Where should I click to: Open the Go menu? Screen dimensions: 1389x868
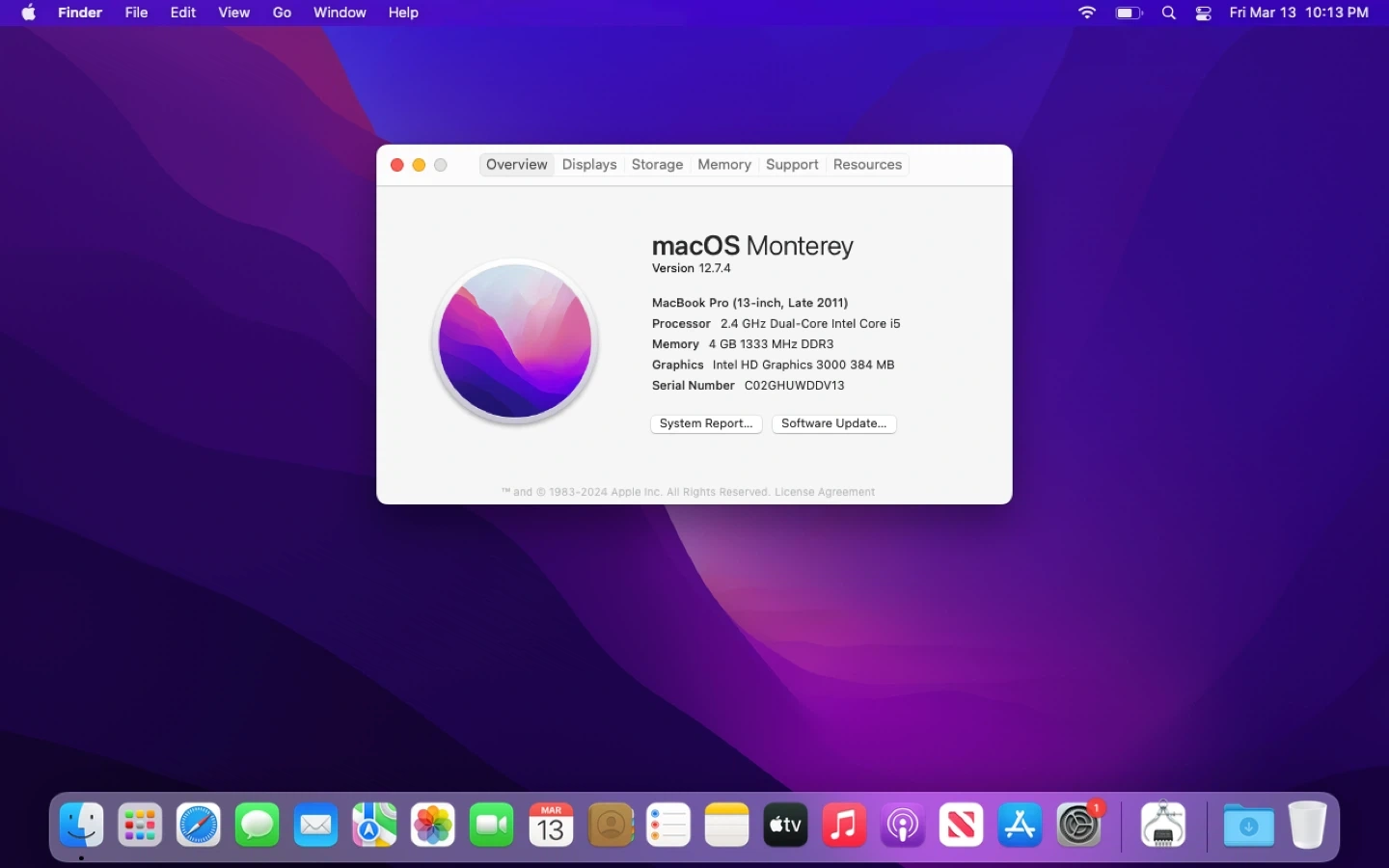click(282, 14)
